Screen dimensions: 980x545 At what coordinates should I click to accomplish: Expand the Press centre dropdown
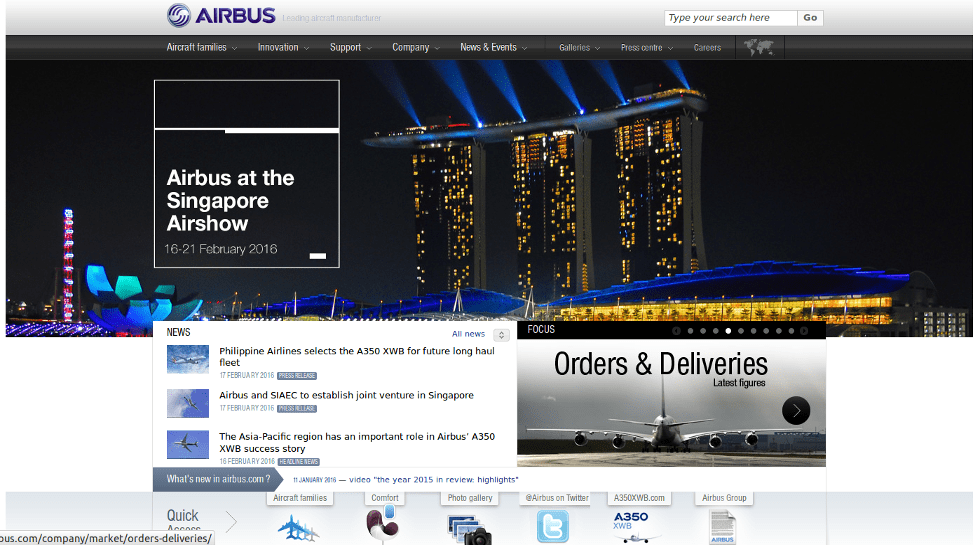(x=646, y=47)
